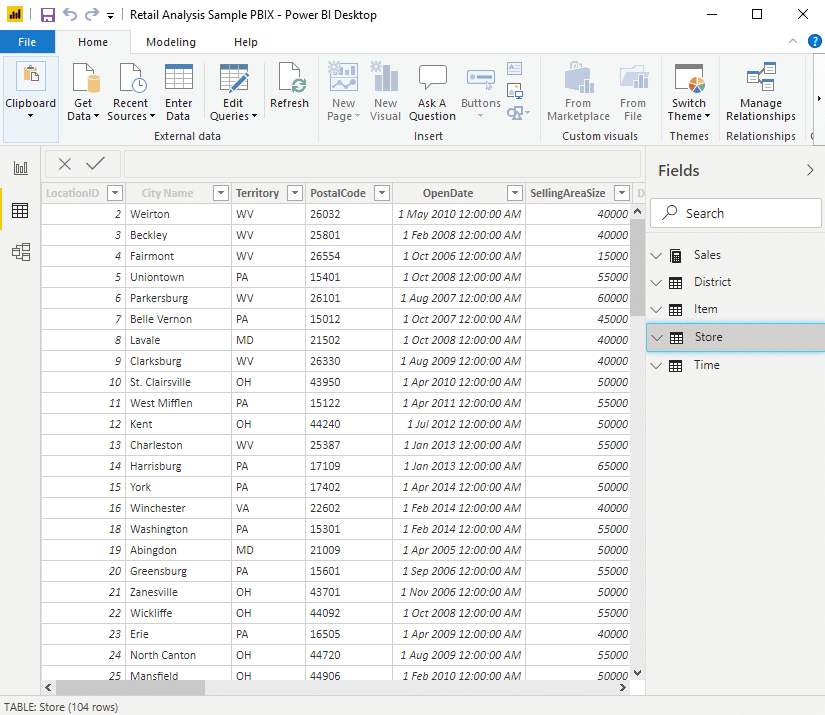Image resolution: width=825 pixels, height=715 pixels.
Task: Select the PostalCode column header
Action: 338,193
